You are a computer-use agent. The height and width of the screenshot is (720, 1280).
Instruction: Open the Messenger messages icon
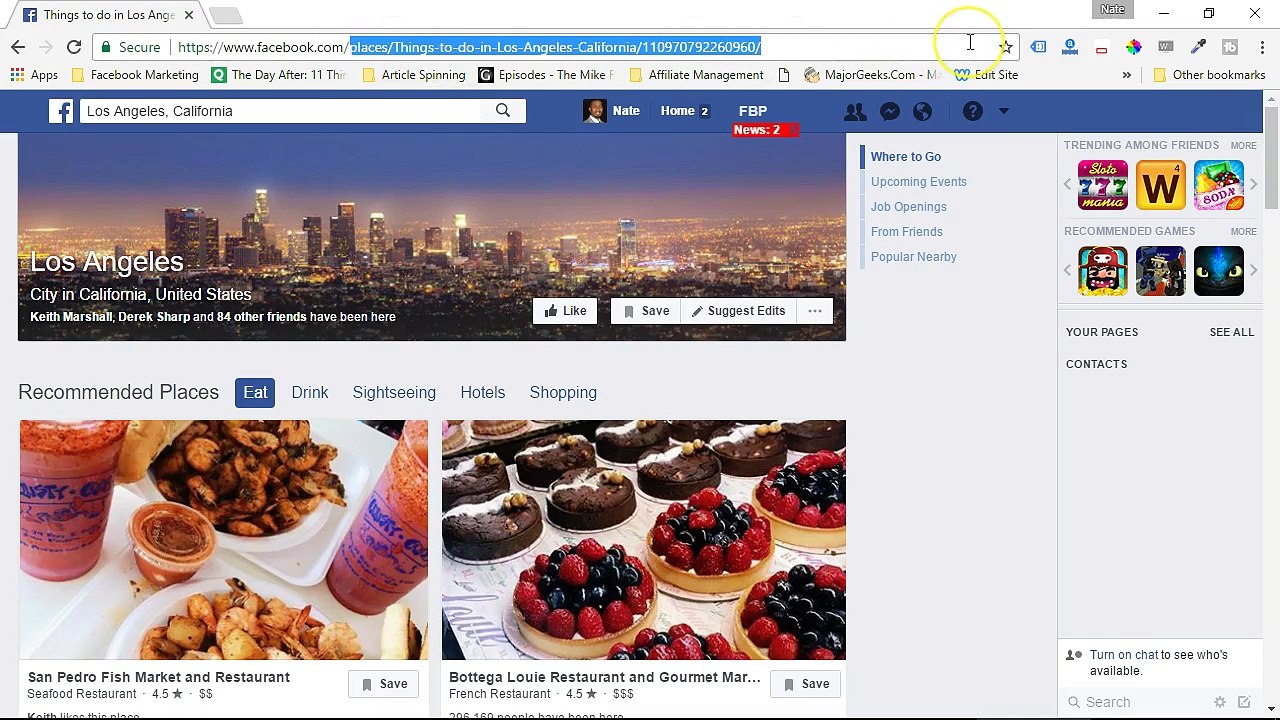(x=889, y=112)
